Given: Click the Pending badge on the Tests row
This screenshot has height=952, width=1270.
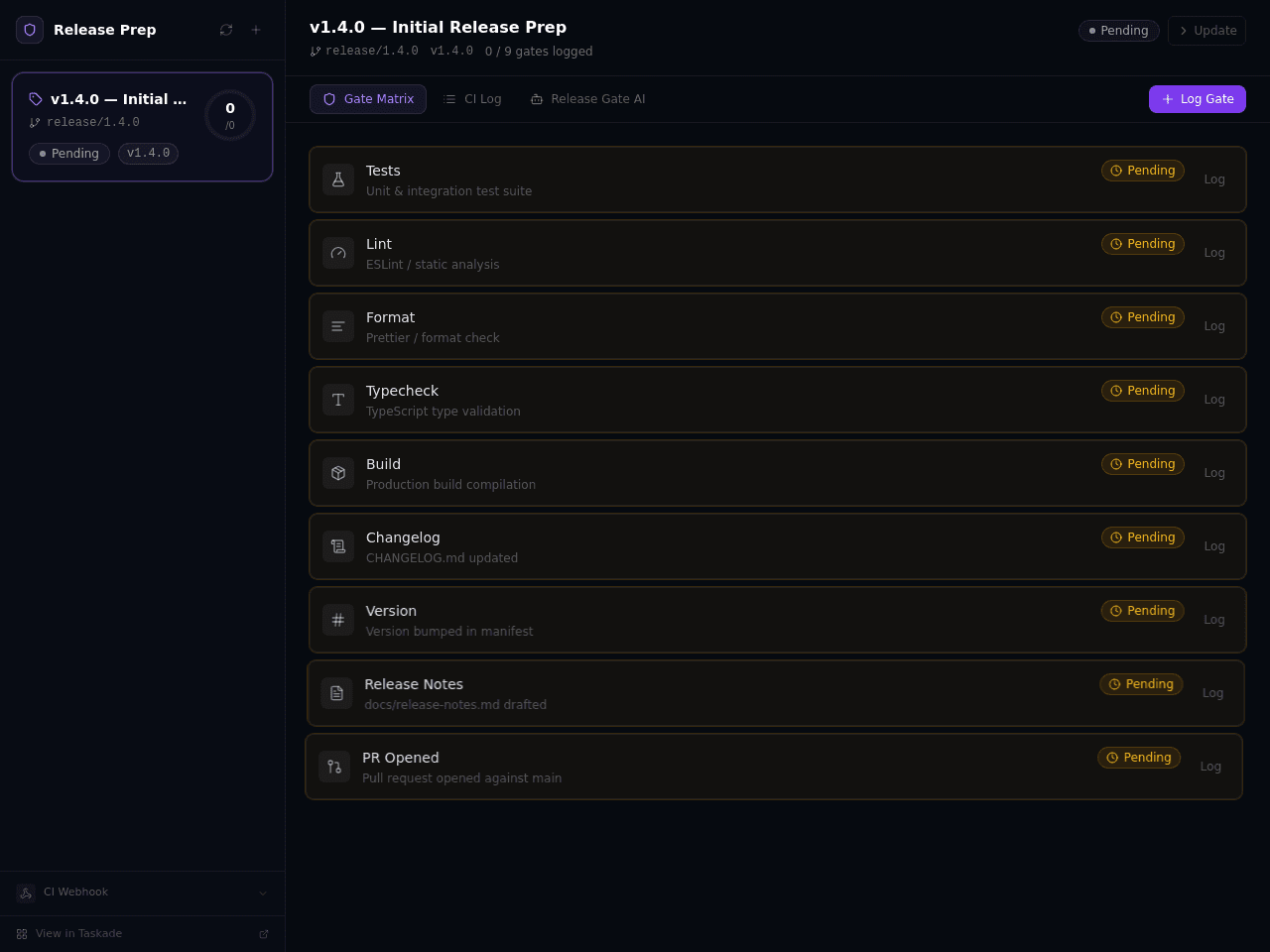Looking at the screenshot, I should pyautogui.click(x=1143, y=171).
